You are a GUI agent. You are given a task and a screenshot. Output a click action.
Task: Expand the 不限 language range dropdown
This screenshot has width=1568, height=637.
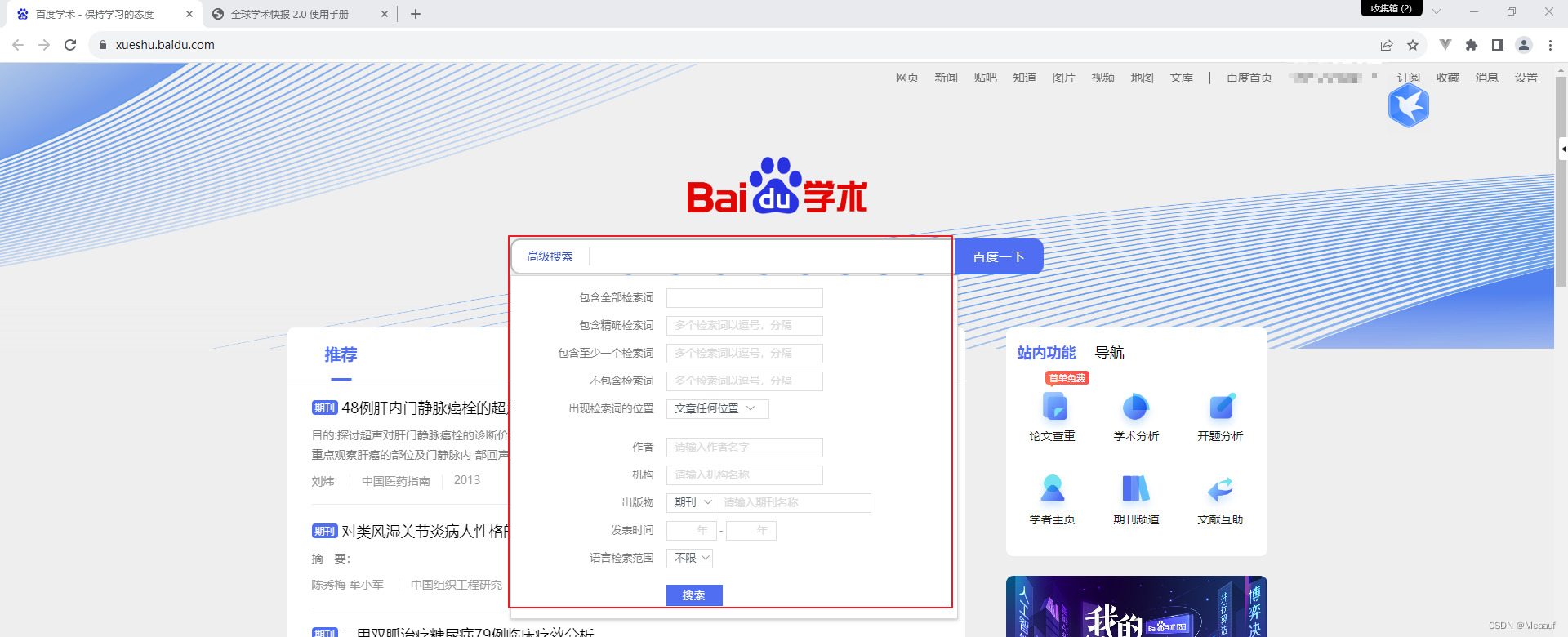pyautogui.click(x=689, y=558)
